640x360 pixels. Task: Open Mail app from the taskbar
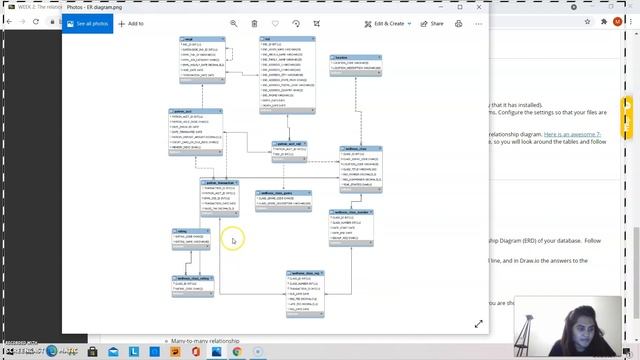(113, 351)
